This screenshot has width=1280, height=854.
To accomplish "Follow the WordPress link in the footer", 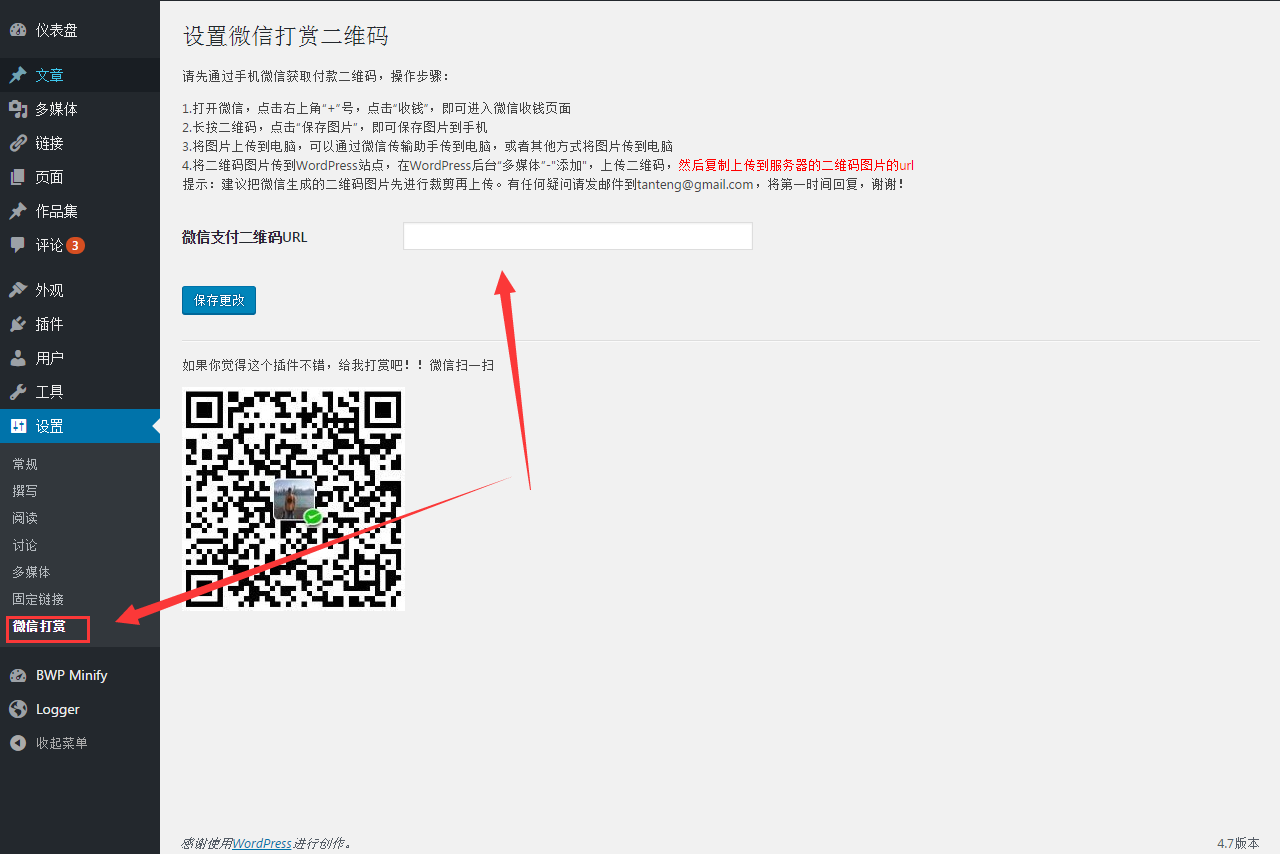I will [262, 843].
